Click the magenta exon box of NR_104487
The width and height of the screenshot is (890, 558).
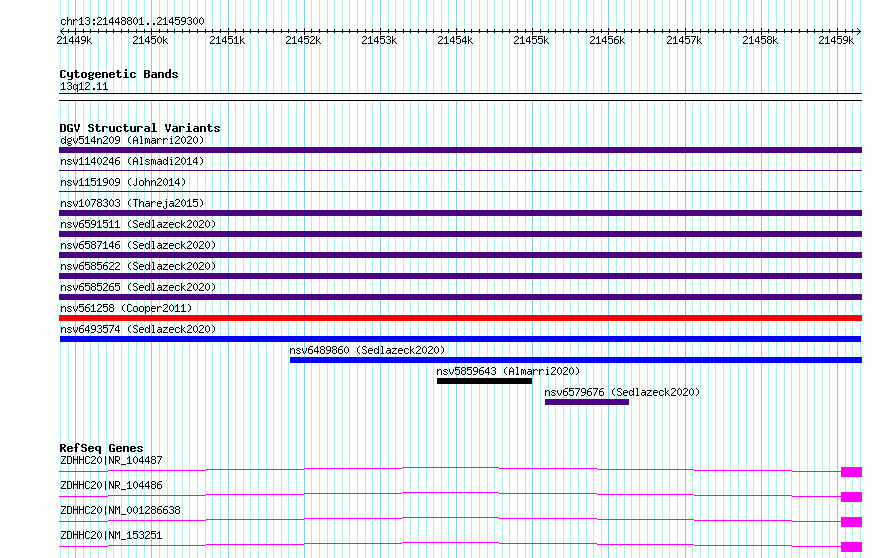(851, 472)
